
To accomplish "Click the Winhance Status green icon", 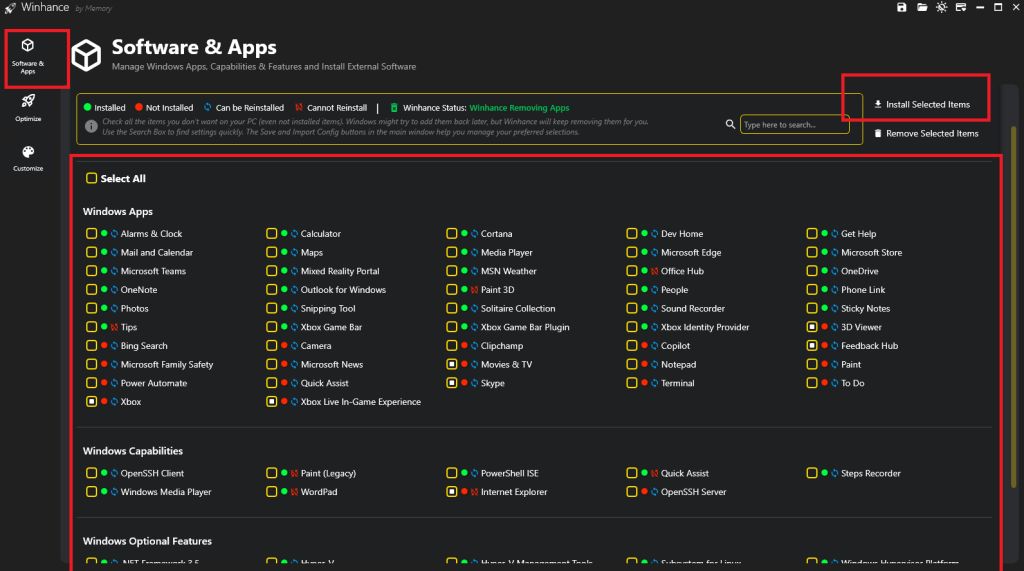I will tap(394, 108).
